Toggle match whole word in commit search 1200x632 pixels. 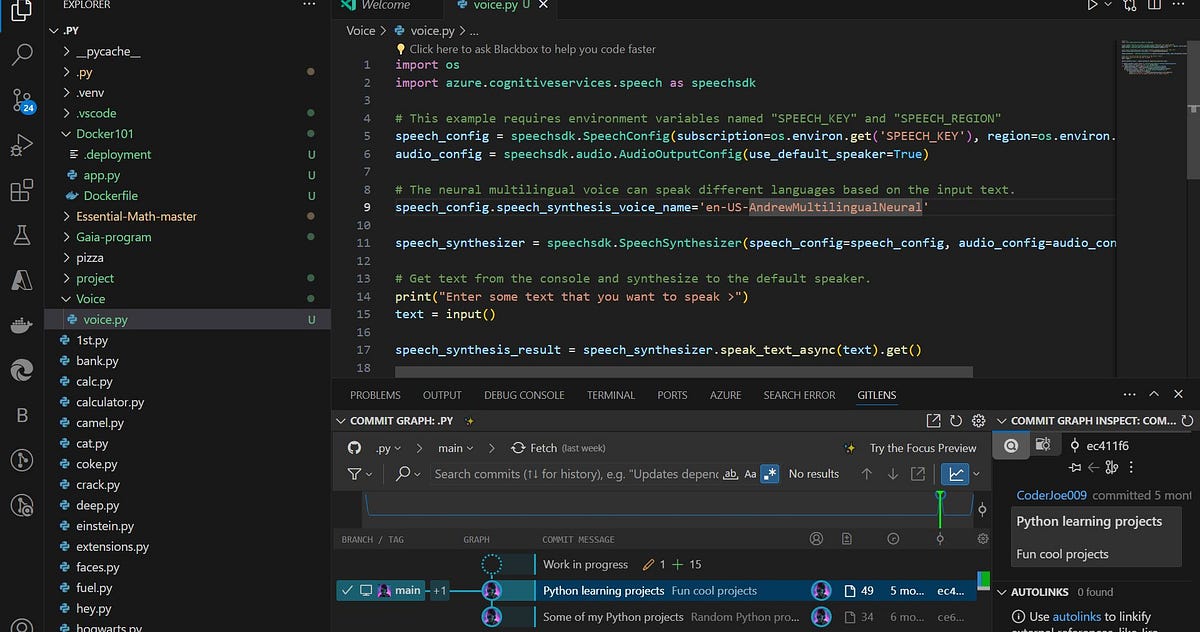click(731, 474)
